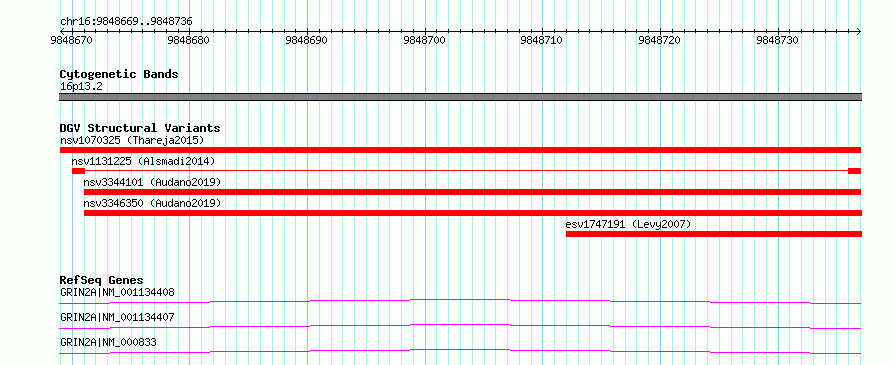This screenshot has width=890, height=365.
Task: Click the 9848710 ruler tick label
Action: (x=541, y=40)
